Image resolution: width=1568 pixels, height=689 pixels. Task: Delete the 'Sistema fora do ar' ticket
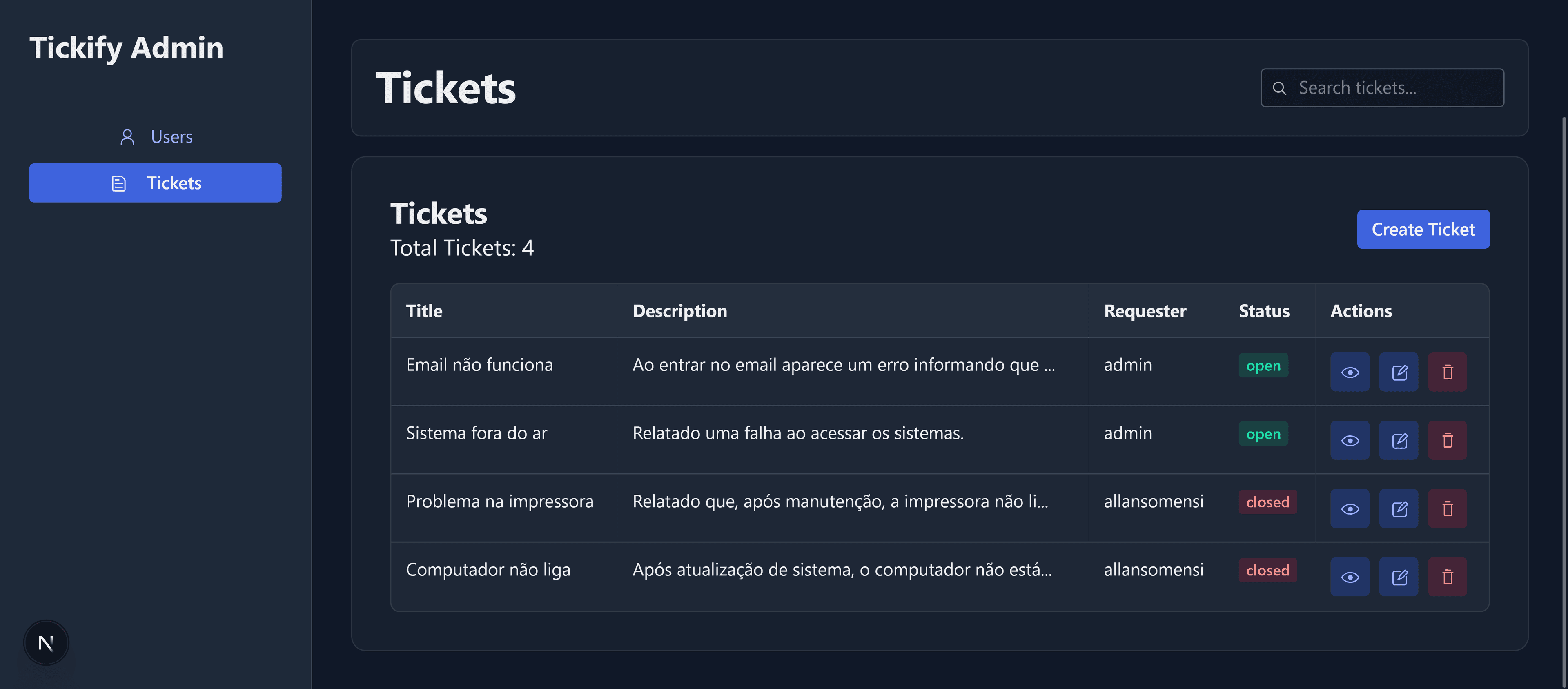pyautogui.click(x=1447, y=440)
